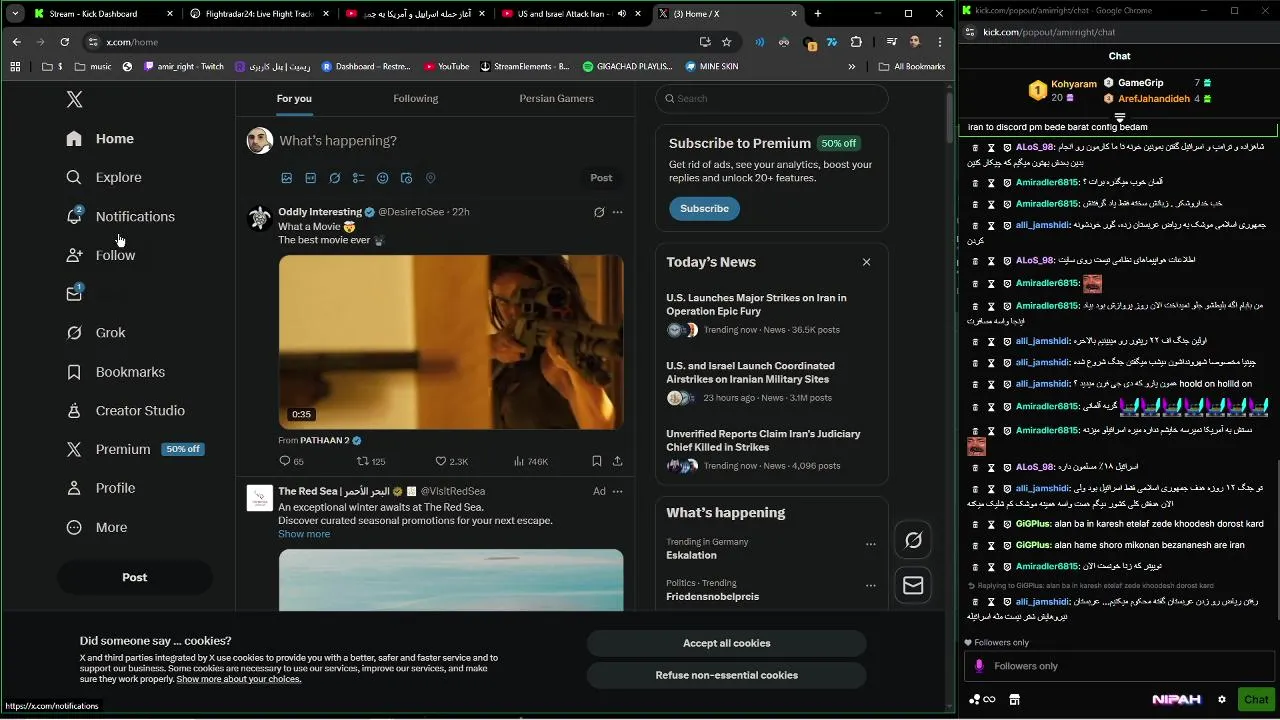Open more options for Eskalation trend
Viewport: 1280px width, 720px height.
(x=871, y=545)
